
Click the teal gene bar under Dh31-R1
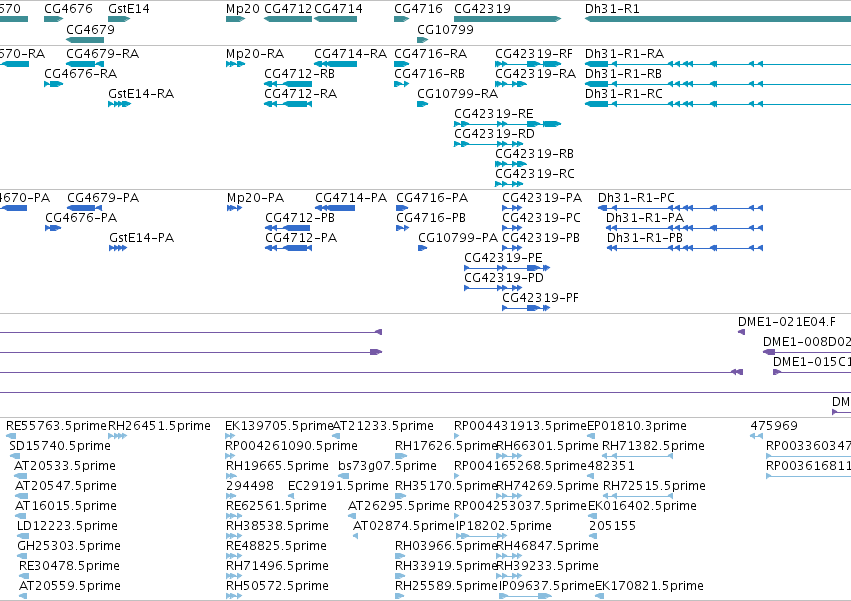(717, 19)
